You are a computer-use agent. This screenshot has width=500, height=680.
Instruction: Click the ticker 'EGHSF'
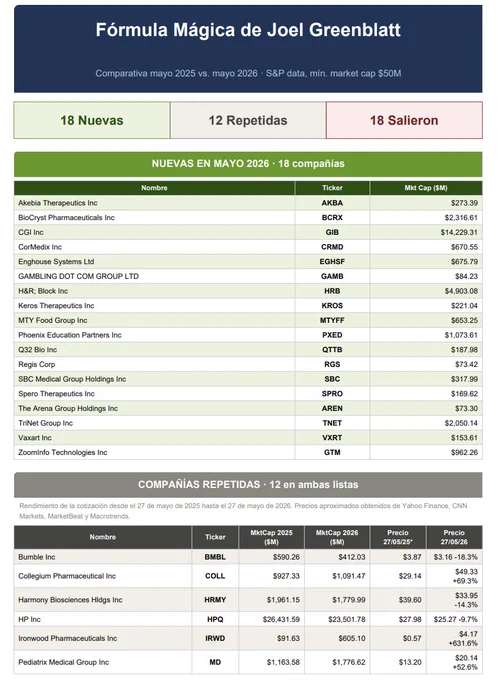click(332, 262)
